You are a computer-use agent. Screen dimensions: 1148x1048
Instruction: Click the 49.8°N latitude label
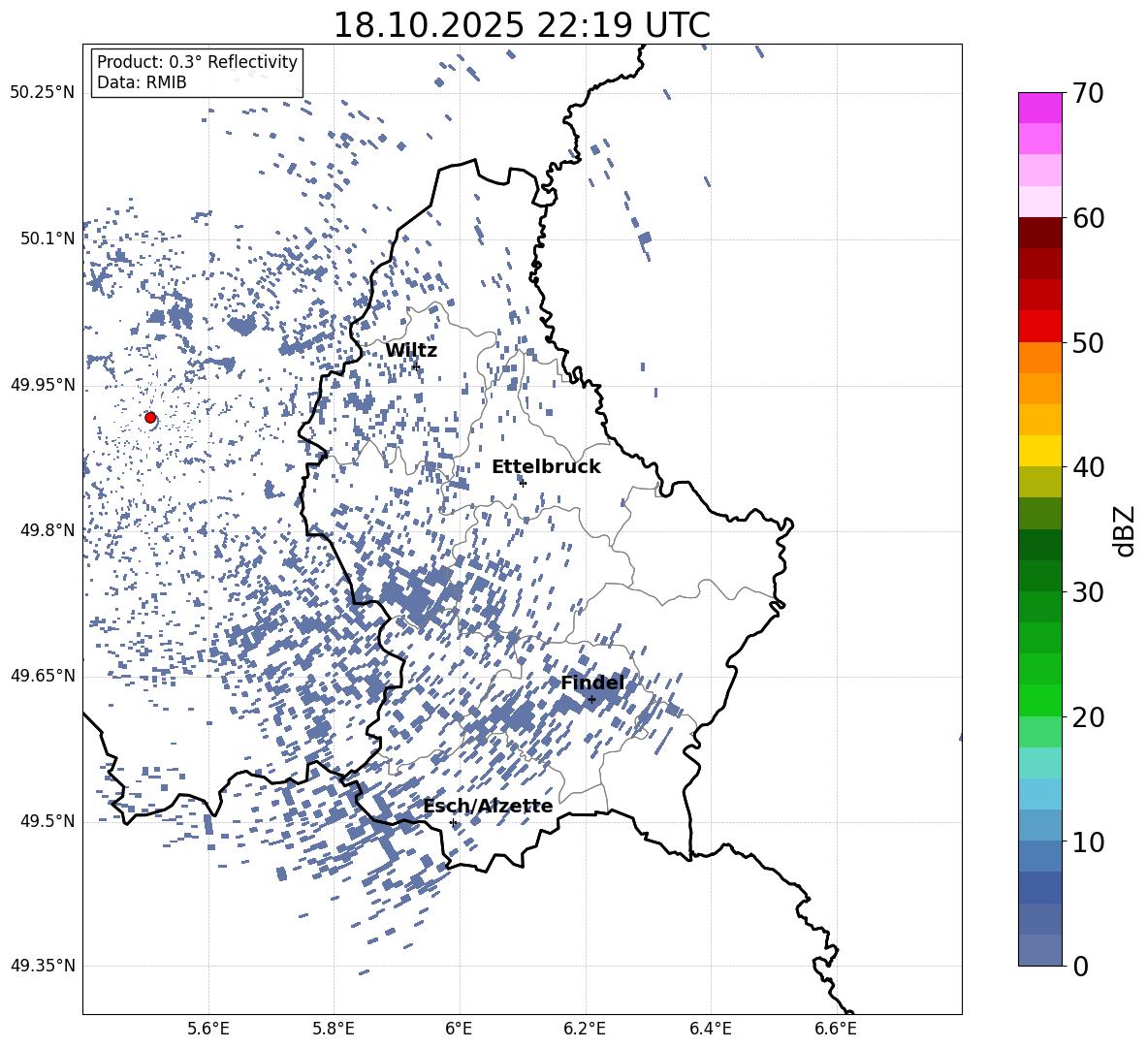(47, 530)
